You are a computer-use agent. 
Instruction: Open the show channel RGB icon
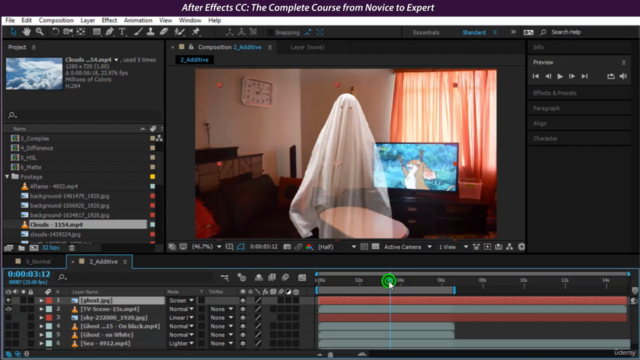(309, 247)
